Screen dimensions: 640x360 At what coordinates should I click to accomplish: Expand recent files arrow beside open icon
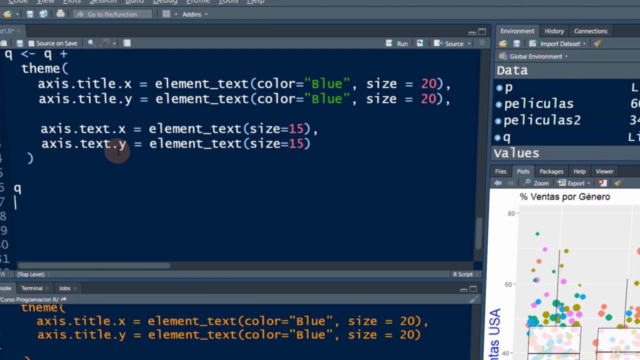click(17, 14)
